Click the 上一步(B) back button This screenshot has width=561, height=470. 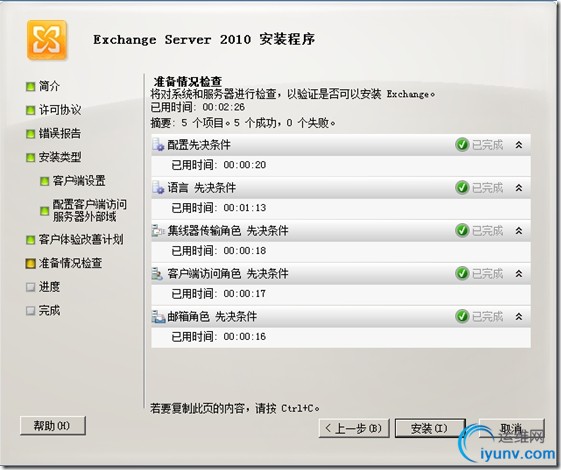(354, 428)
